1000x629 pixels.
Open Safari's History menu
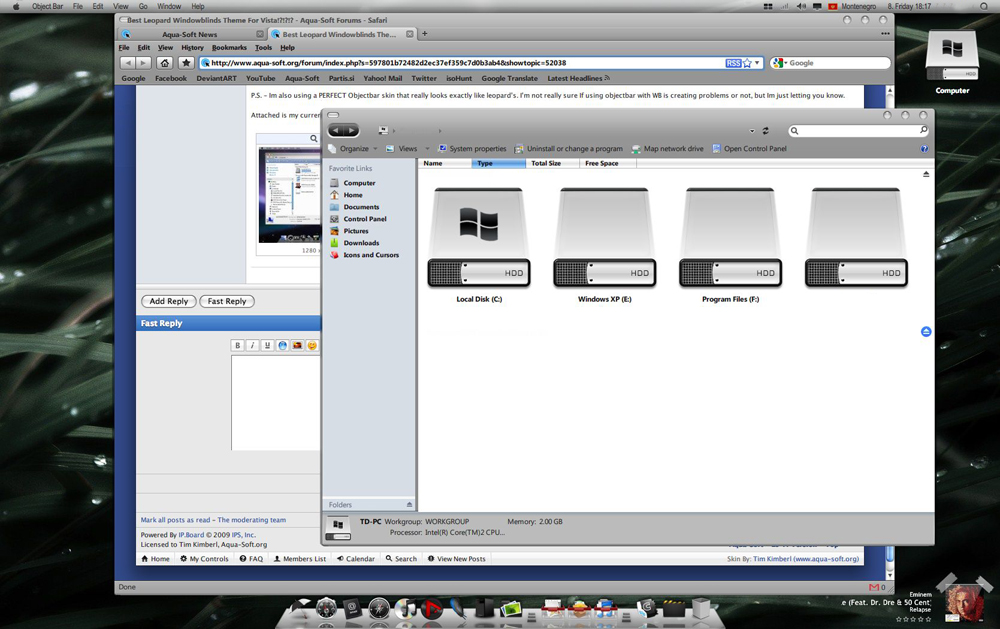point(192,48)
